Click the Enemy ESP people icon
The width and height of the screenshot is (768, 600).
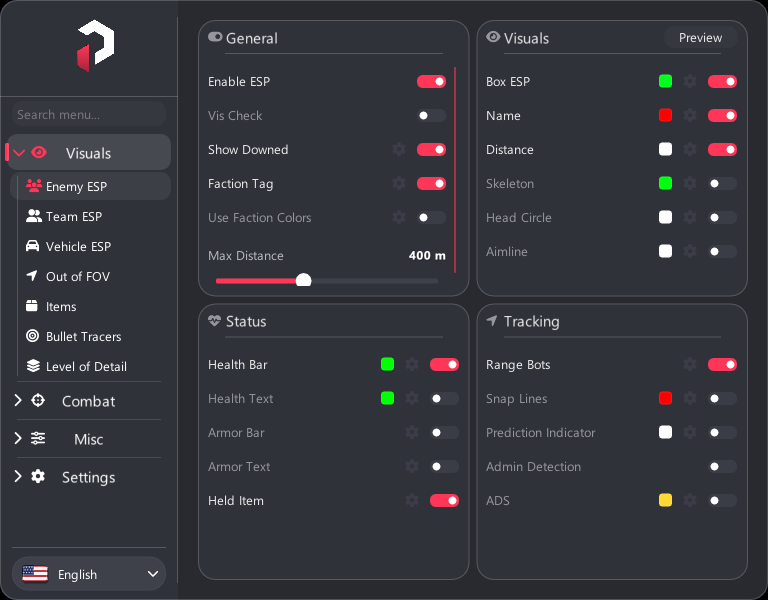coord(34,186)
